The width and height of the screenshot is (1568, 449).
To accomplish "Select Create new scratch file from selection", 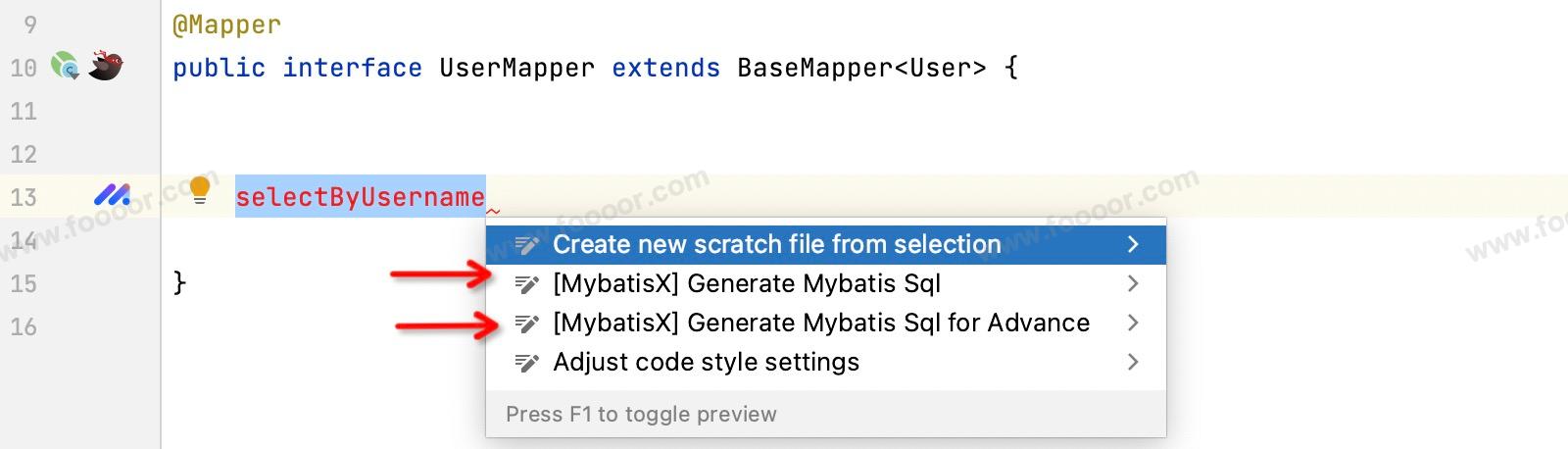I will click(776, 244).
